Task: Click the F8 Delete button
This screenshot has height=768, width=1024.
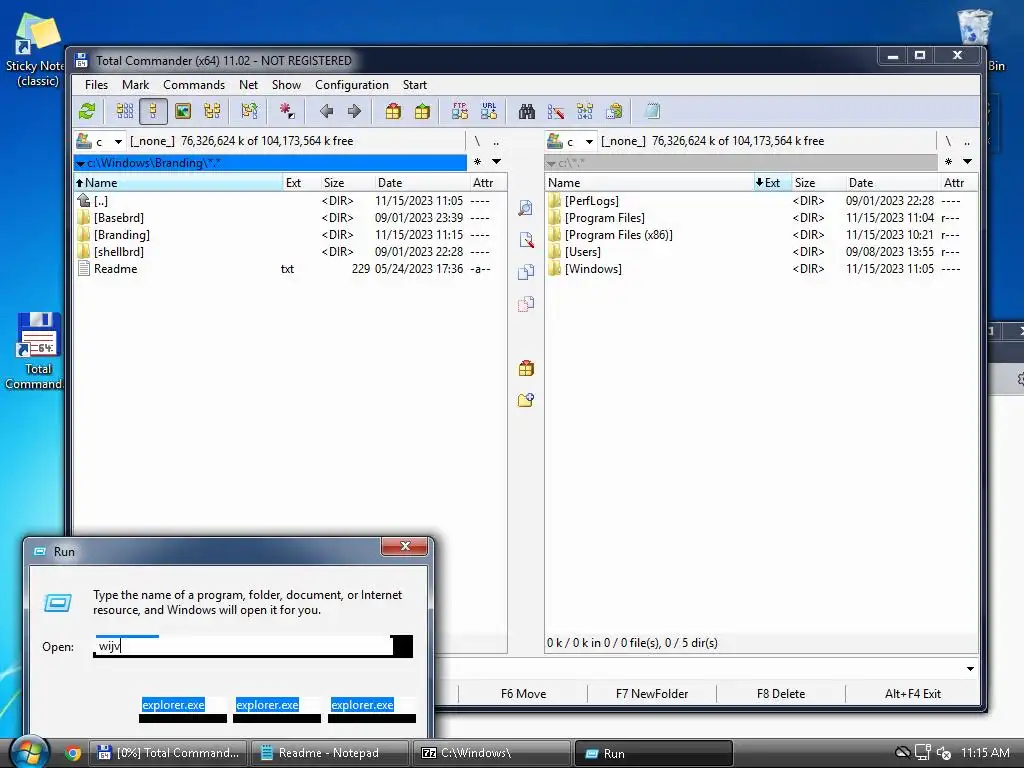Action: pyautogui.click(x=780, y=694)
